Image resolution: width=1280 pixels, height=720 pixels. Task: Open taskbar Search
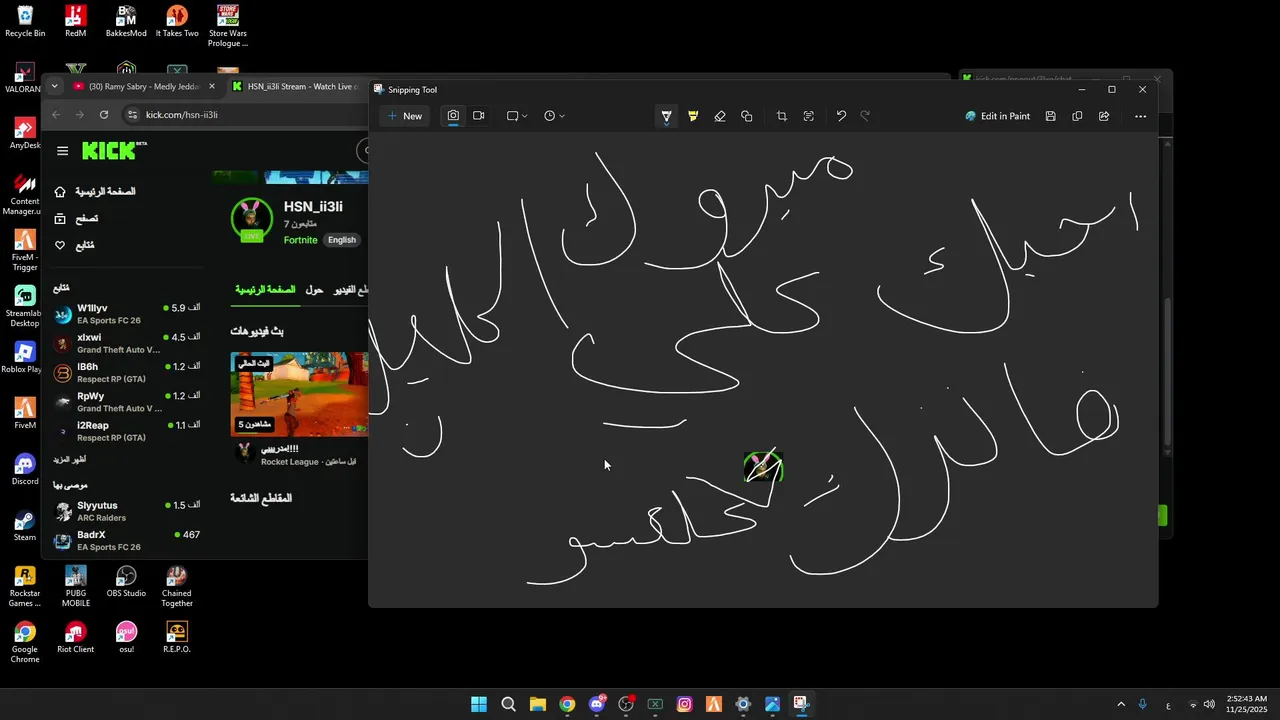[x=508, y=704]
